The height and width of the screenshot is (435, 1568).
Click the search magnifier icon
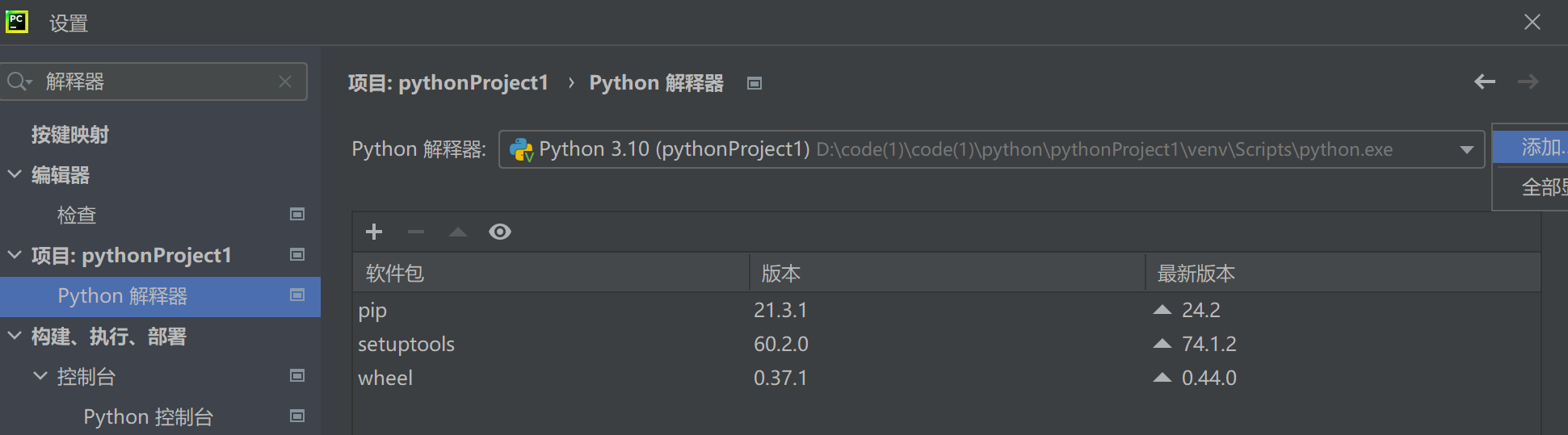18,82
